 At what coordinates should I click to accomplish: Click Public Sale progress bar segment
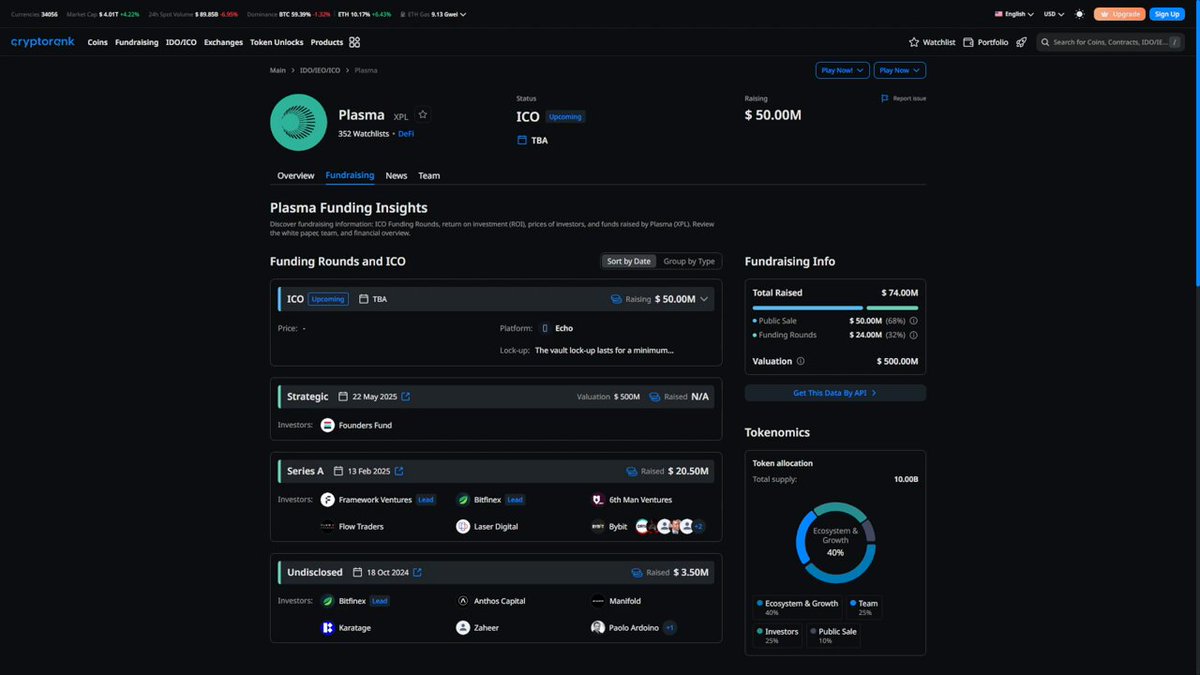(808, 308)
